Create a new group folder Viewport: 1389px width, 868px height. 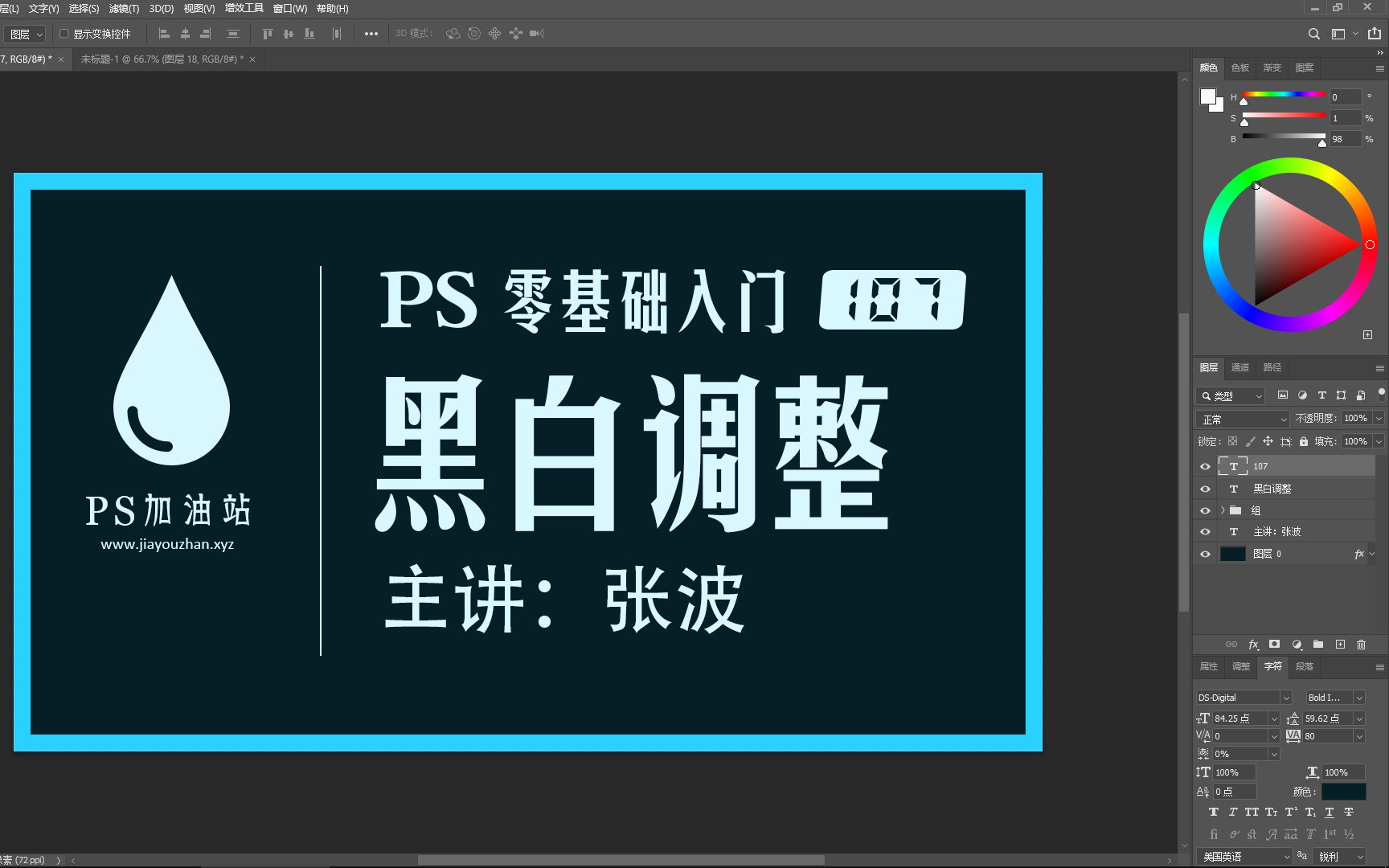[x=1318, y=645]
